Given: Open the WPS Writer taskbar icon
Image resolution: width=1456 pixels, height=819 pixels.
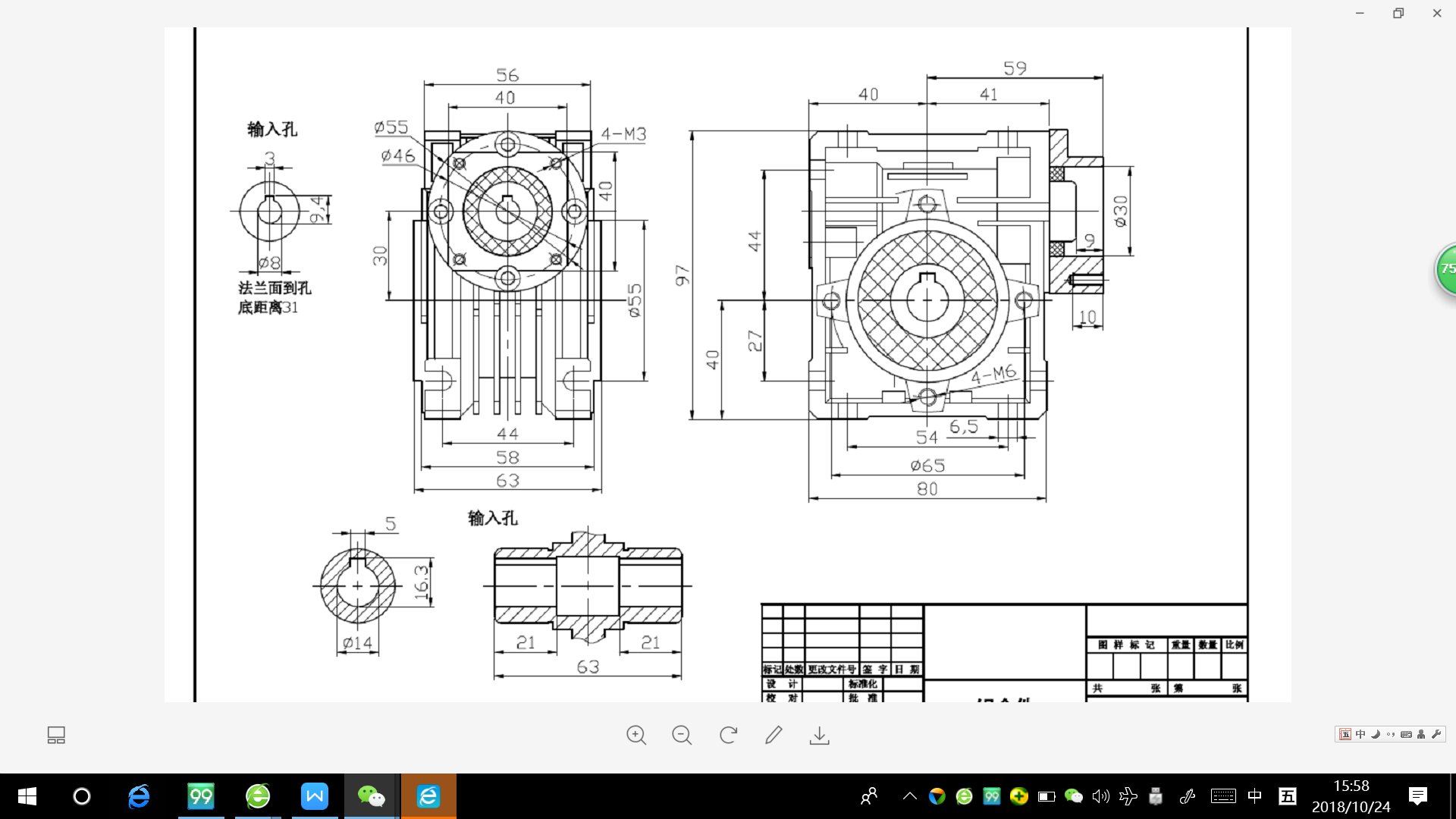Looking at the screenshot, I should (314, 796).
